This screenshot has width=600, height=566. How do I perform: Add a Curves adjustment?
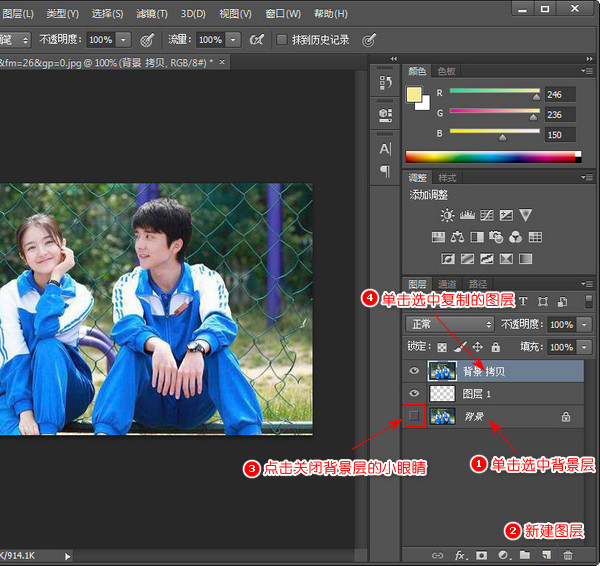(x=487, y=215)
